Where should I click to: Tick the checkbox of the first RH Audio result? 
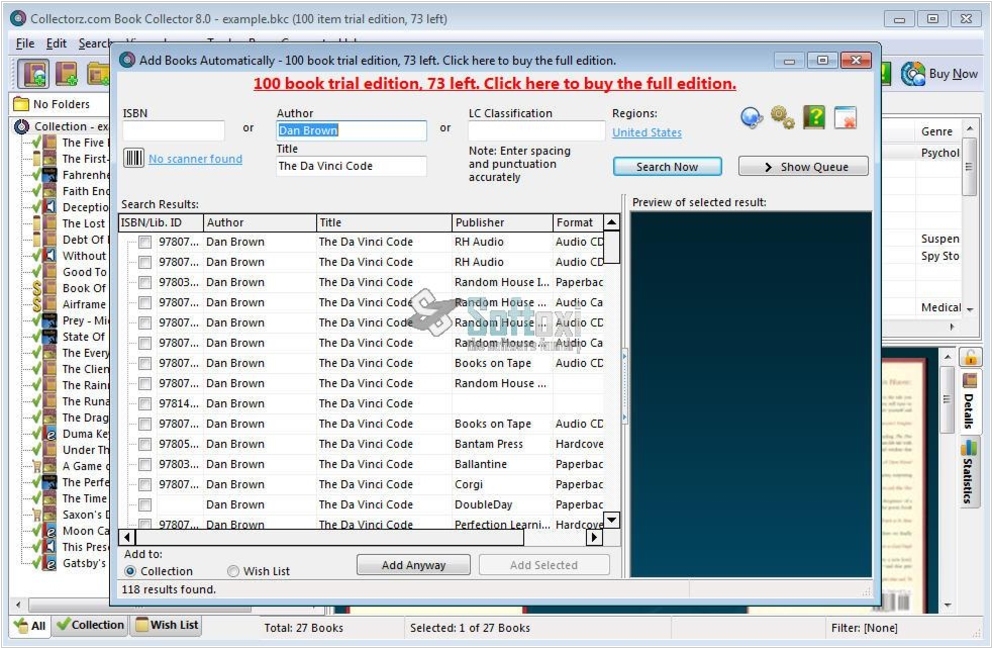(x=145, y=242)
